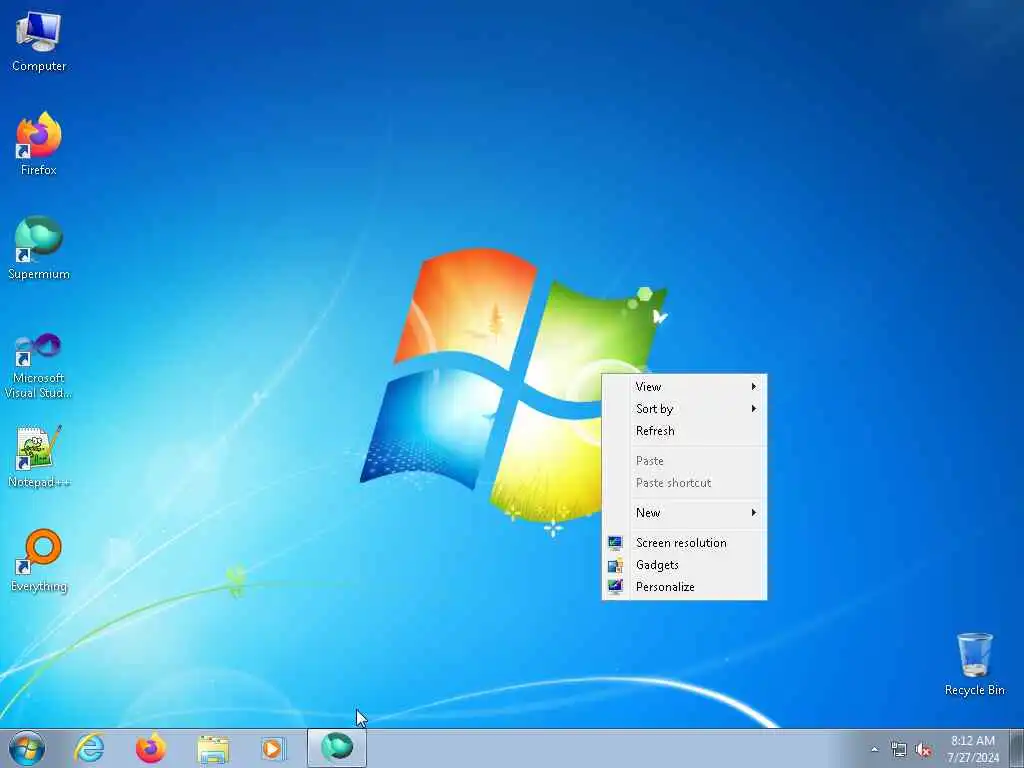Click the New submenu arrow
1024x768 pixels.
pos(754,513)
